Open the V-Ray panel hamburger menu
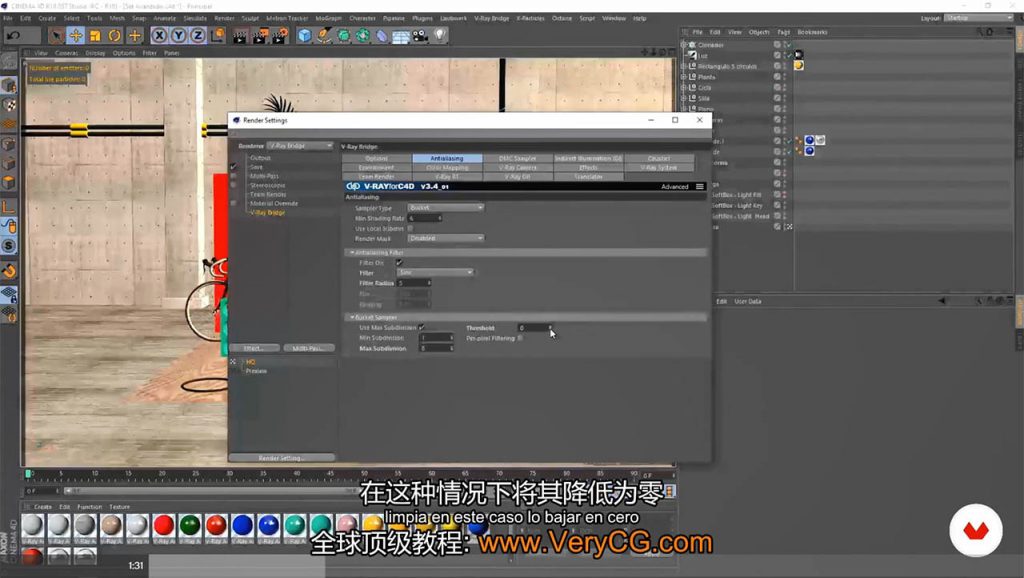The height and width of the screenshot is (578, 1024). [x=699, y=187]
